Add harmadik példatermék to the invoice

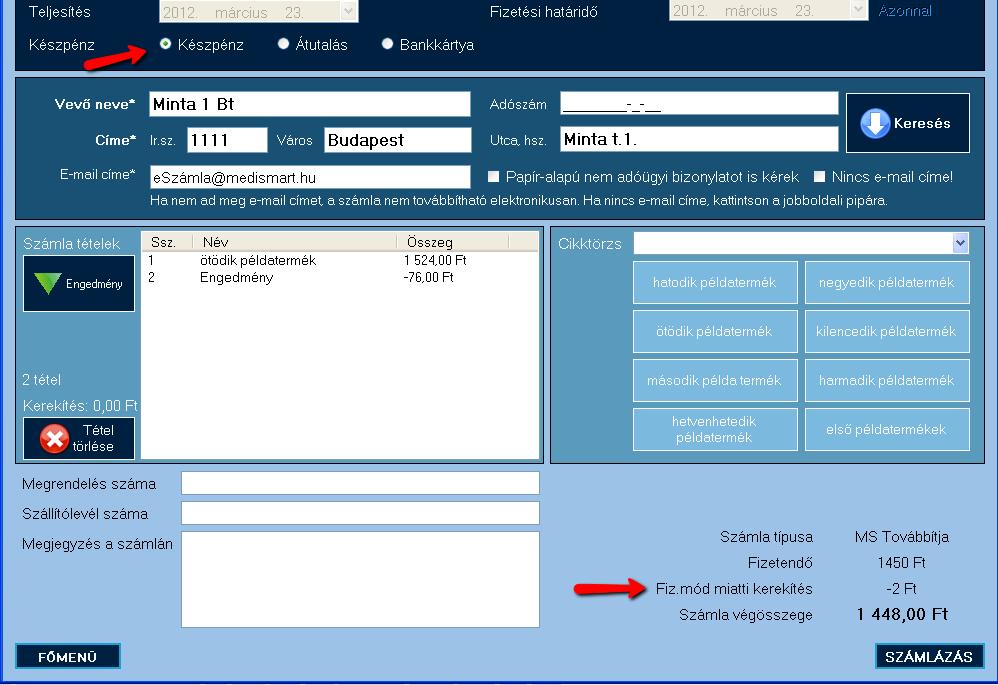click(887, 380)
